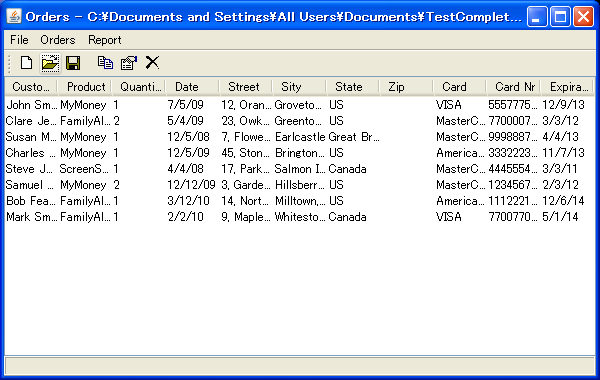Click city cell Salmon I...
The width and height of the screenshot is (600, 380).
coord(300,169)
